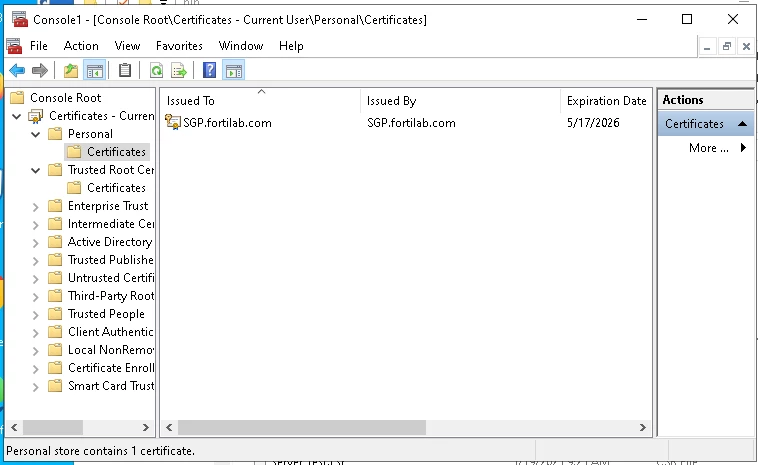Screen dimensions: 758x465
Task: Click left scroll arrow of tree pane scrollbar
Action: (x=14, y=427)
